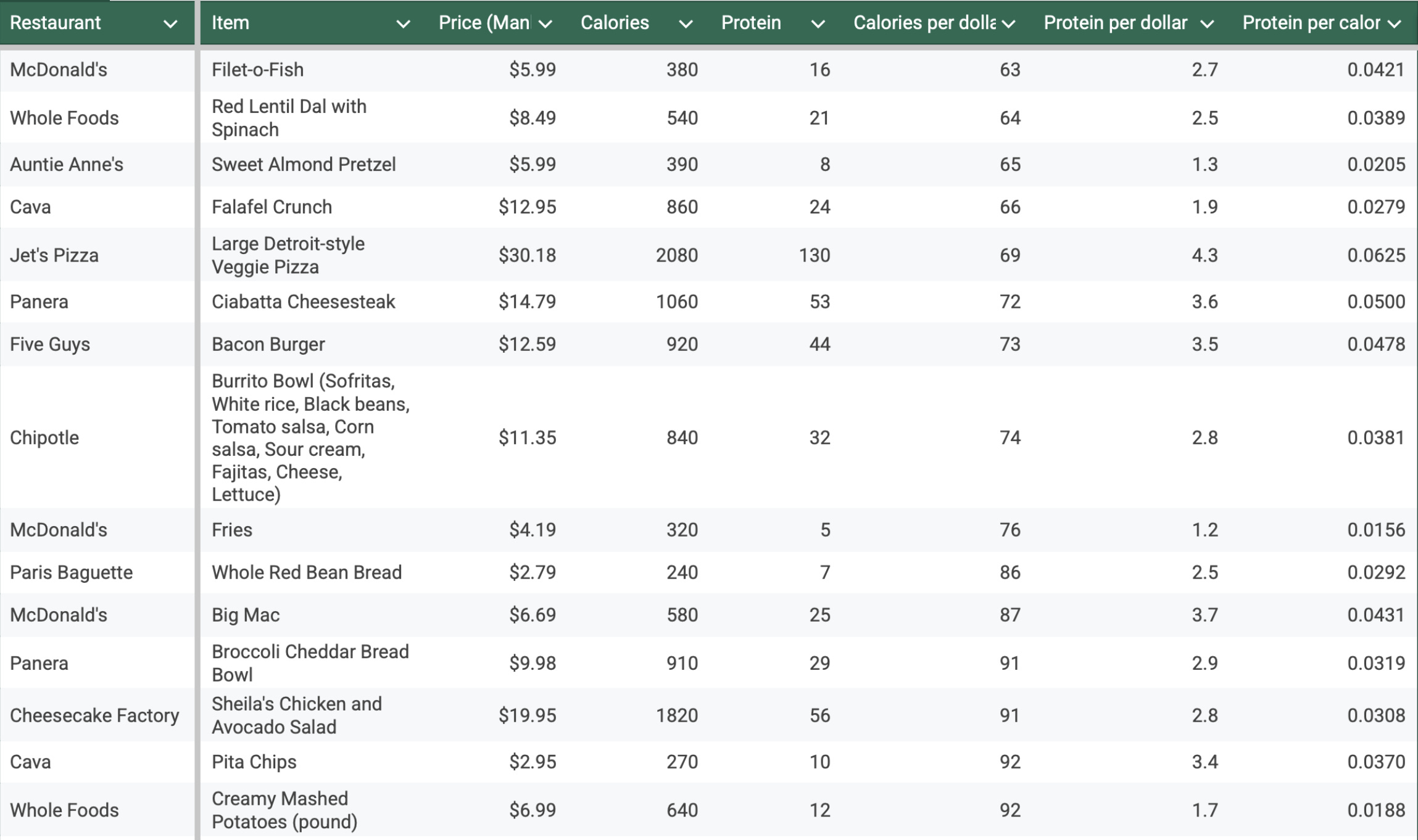Open the Restaurant column dropdown arrow

click(x=170, y=24)
